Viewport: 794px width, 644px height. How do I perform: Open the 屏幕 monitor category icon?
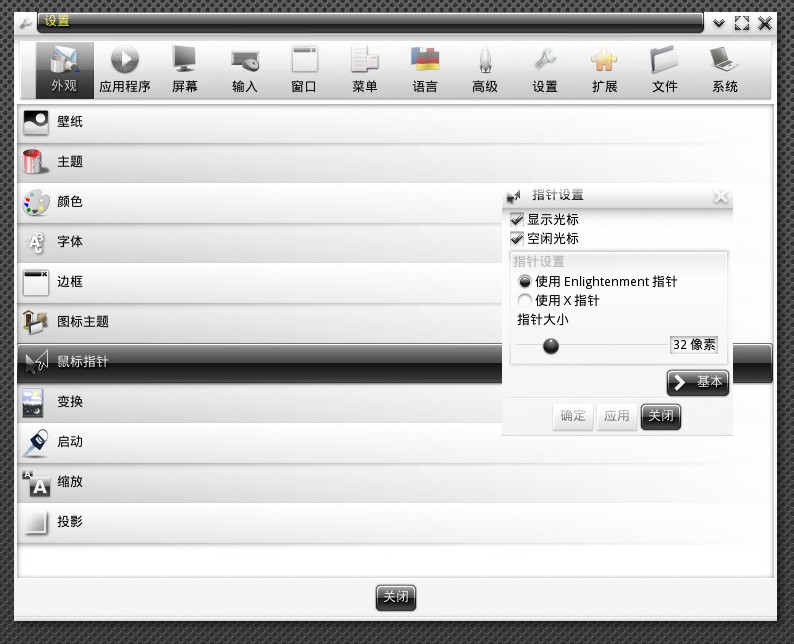coord(184,70)
